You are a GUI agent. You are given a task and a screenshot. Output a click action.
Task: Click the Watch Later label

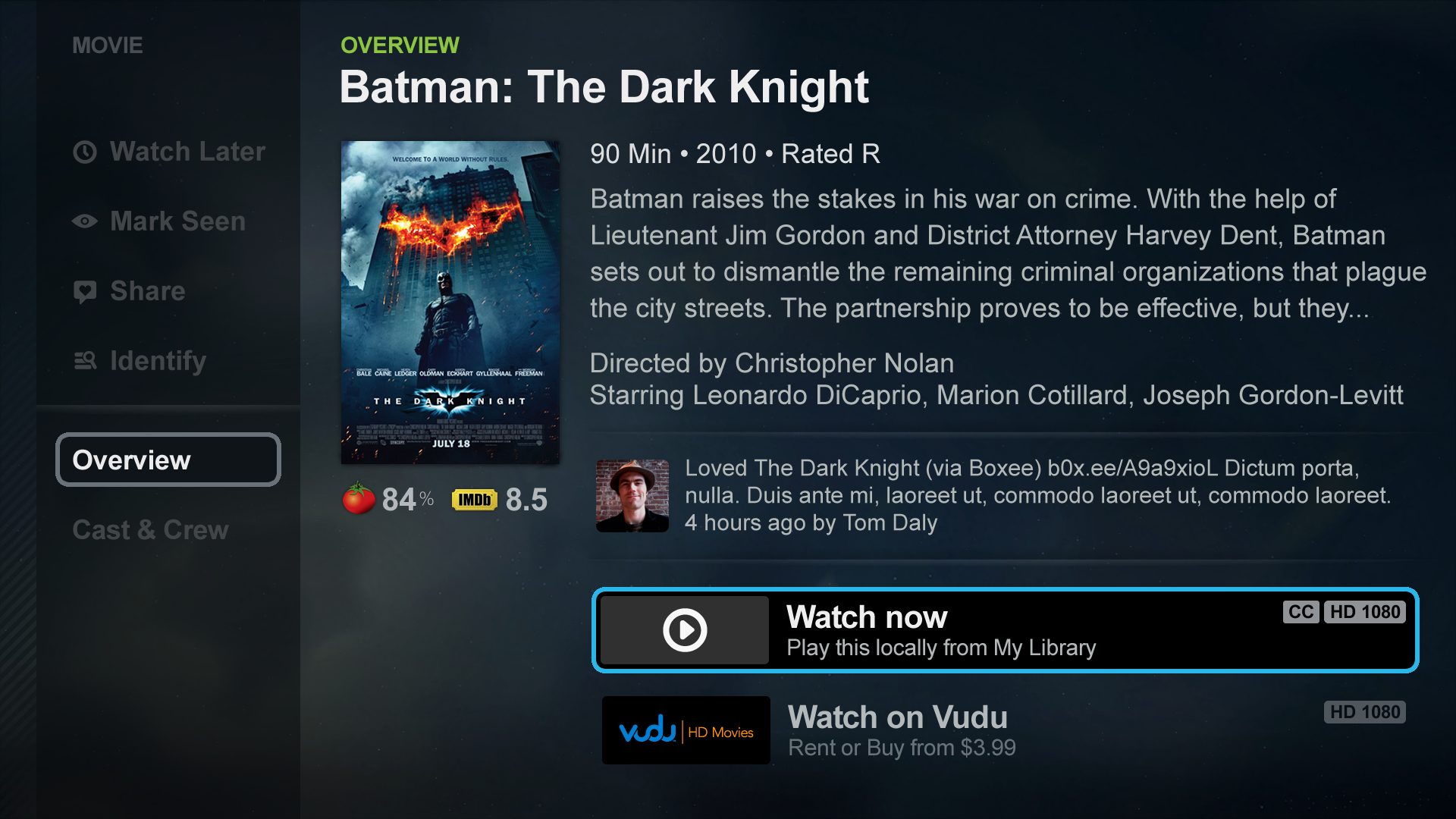[187, 152]
